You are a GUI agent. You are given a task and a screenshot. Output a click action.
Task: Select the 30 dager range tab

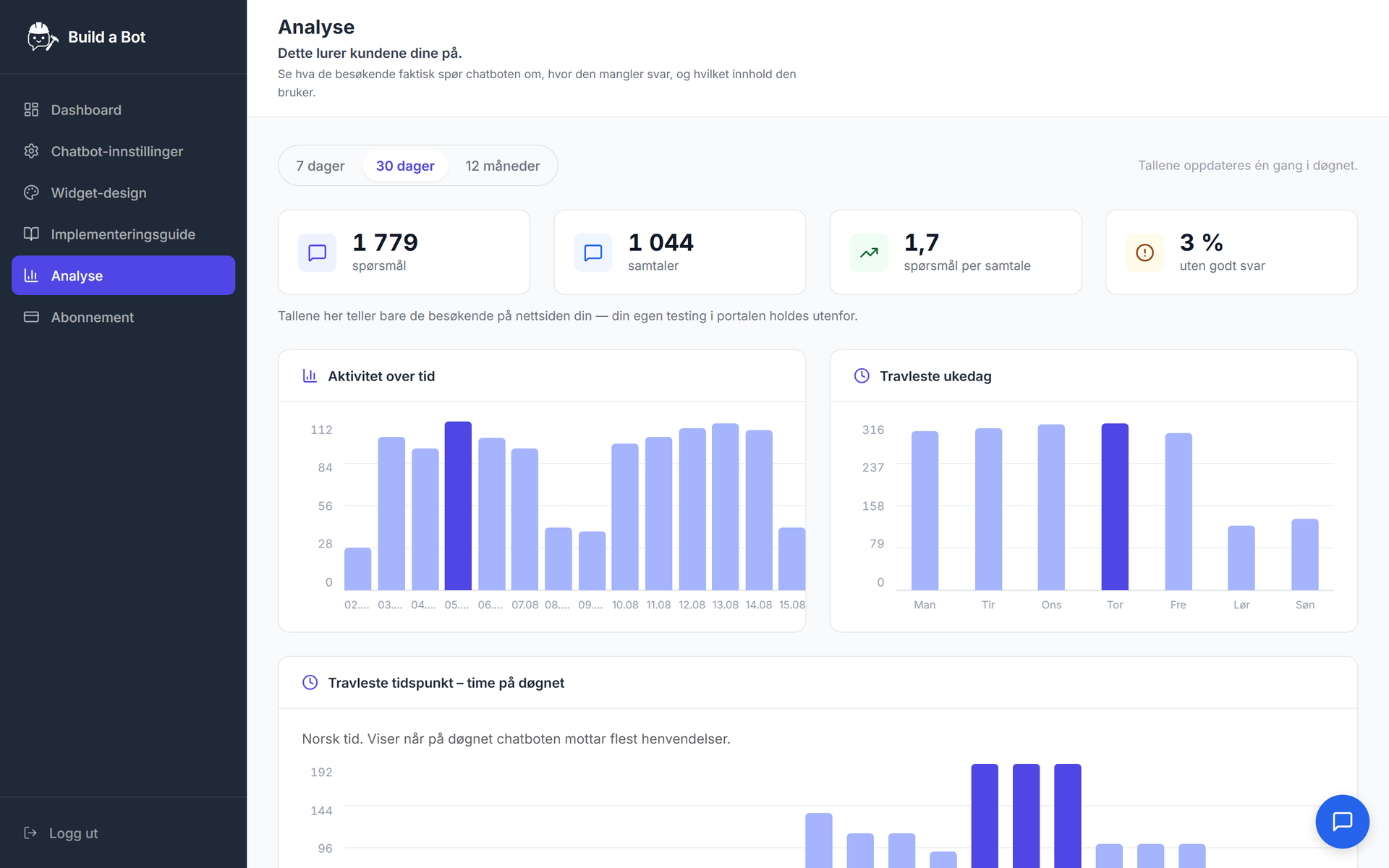point(405,166)
